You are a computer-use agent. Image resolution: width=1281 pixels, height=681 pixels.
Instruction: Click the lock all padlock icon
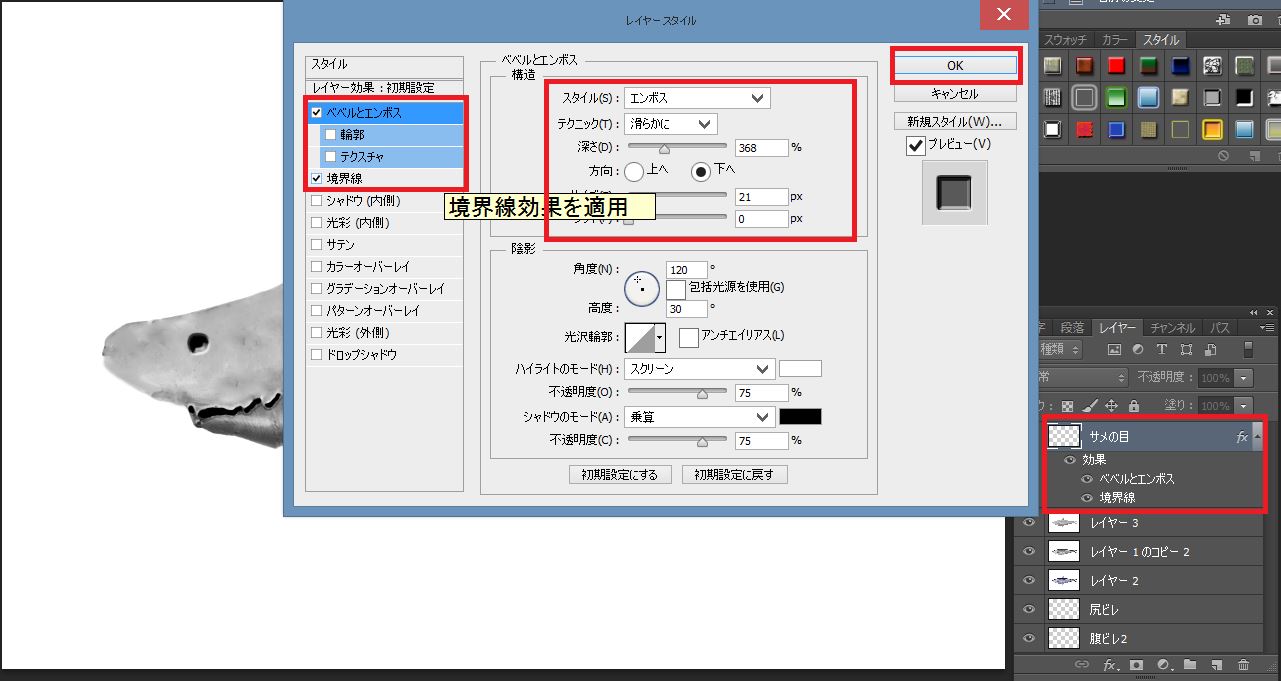pyautogui.click(x=1133, y=406)
